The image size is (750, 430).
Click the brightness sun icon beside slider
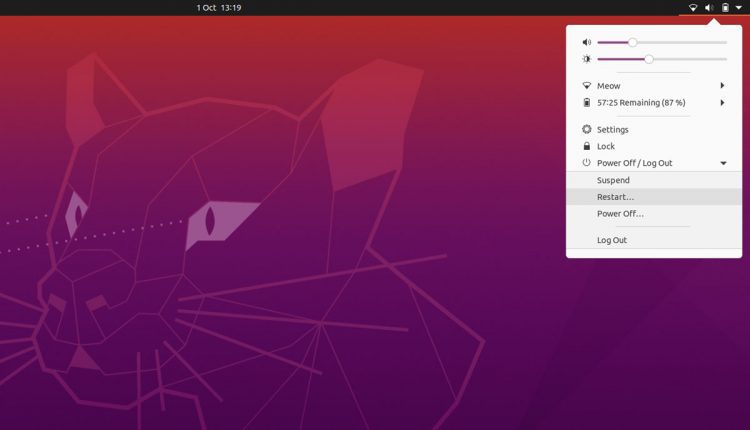tap(586, 59)
